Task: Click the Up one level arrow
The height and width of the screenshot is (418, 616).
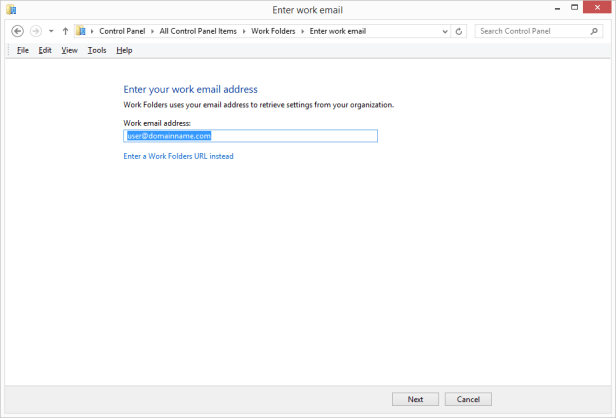Action: click(65, 31)
